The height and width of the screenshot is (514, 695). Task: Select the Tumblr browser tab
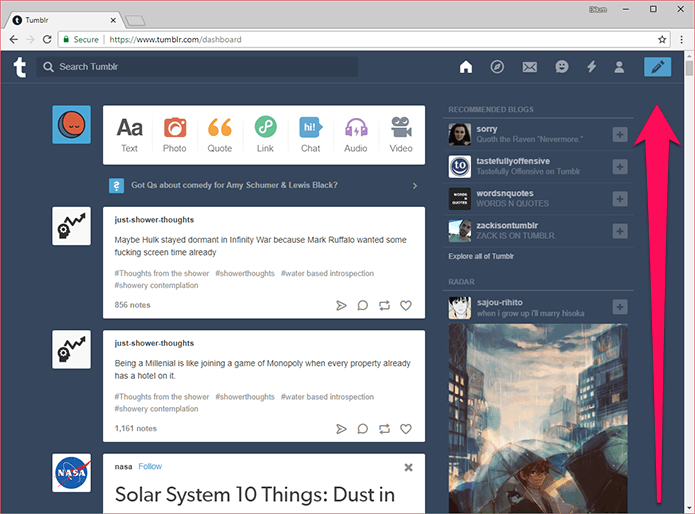click(x=64, y=20)
